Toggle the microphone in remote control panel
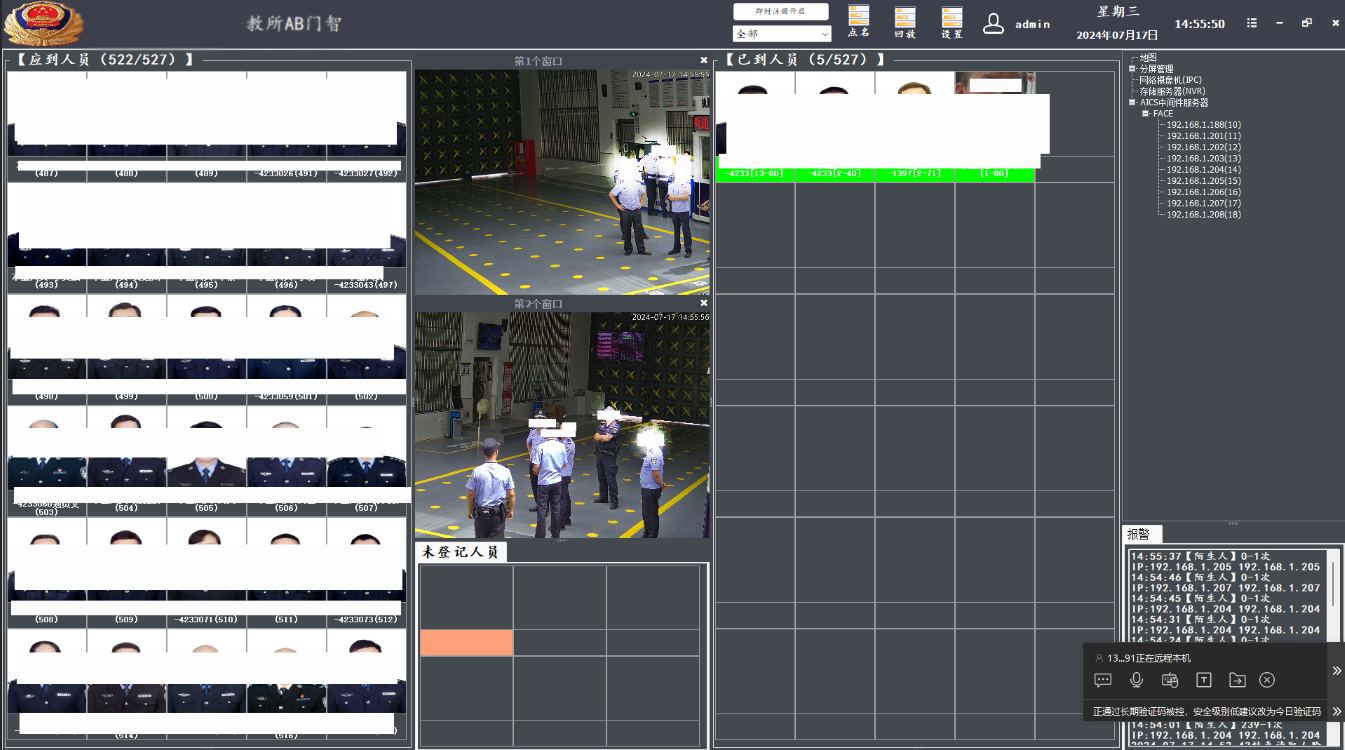The width and height of the screenshot is (1345, 750). (1136, 680)
